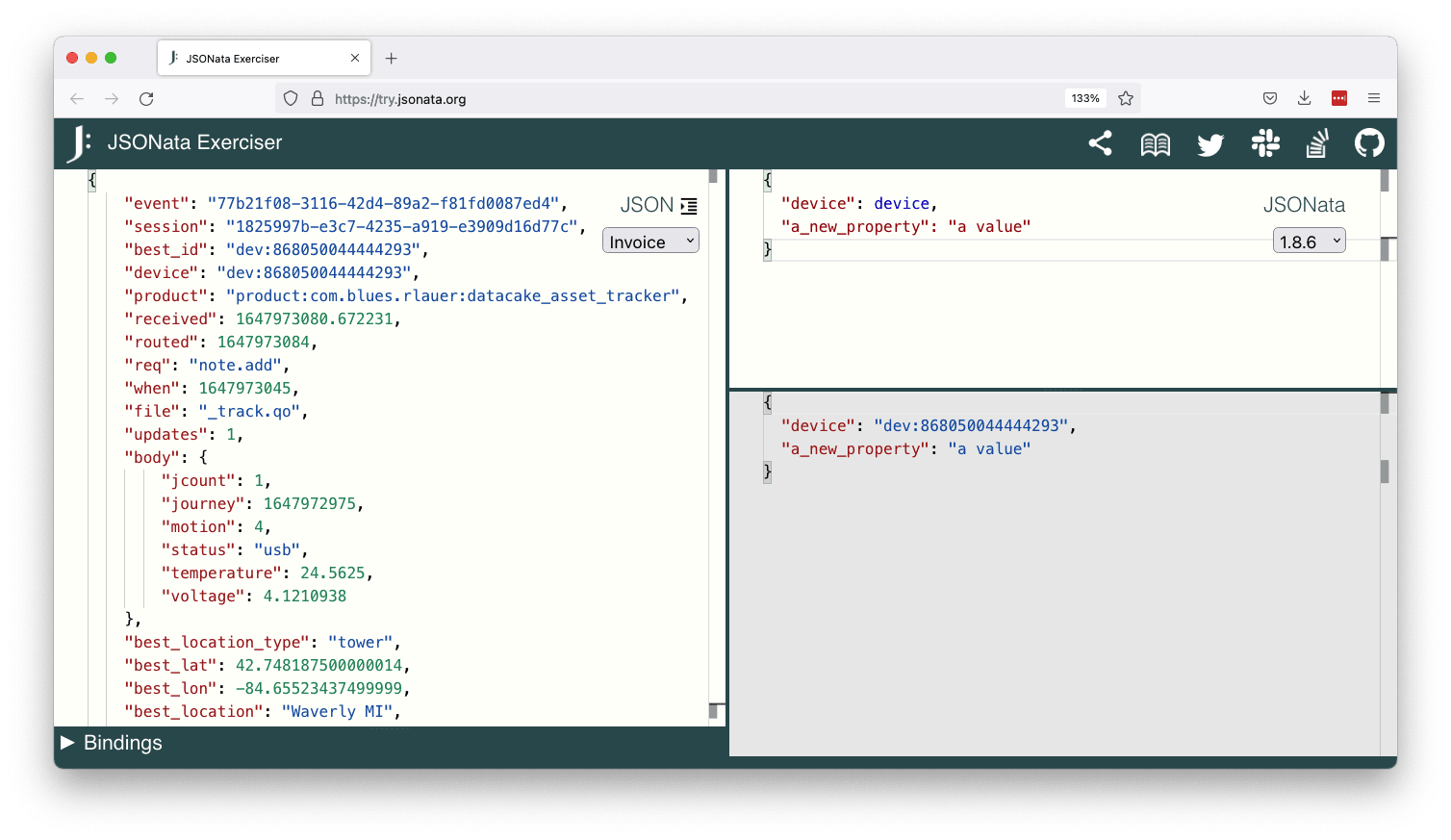Open the browser hamburger menu
Screen dimensions: 1451x840
pos(1374,98)
